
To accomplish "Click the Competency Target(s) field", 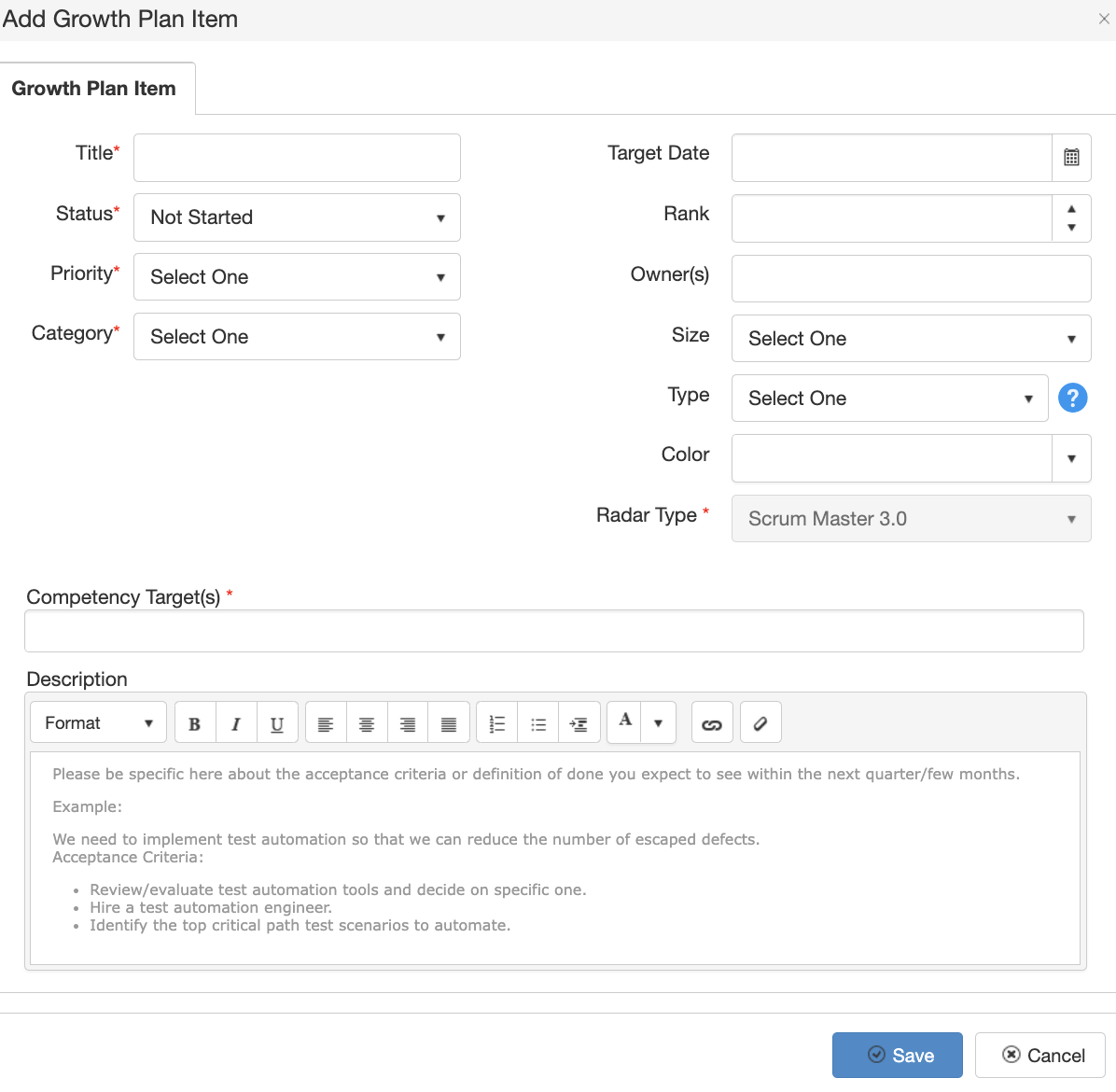I will click(553, 632).
